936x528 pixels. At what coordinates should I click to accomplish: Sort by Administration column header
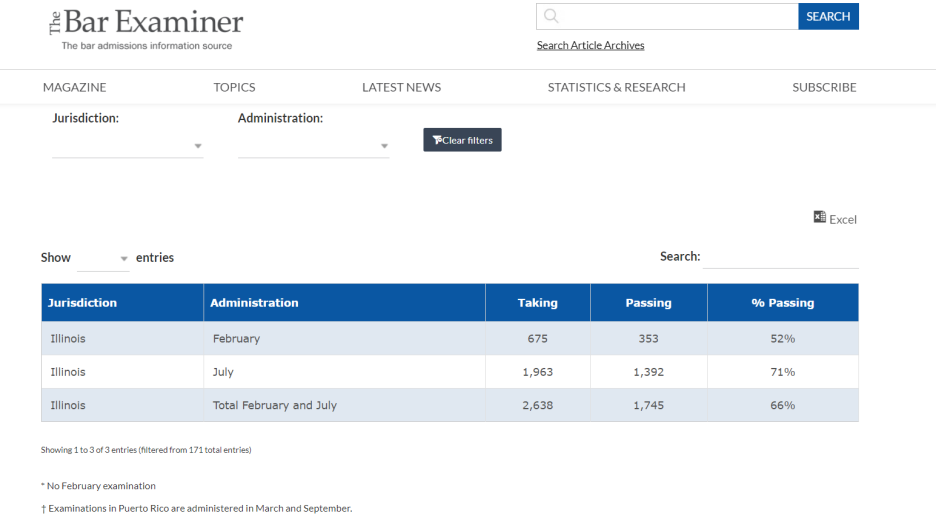(344, 302)
